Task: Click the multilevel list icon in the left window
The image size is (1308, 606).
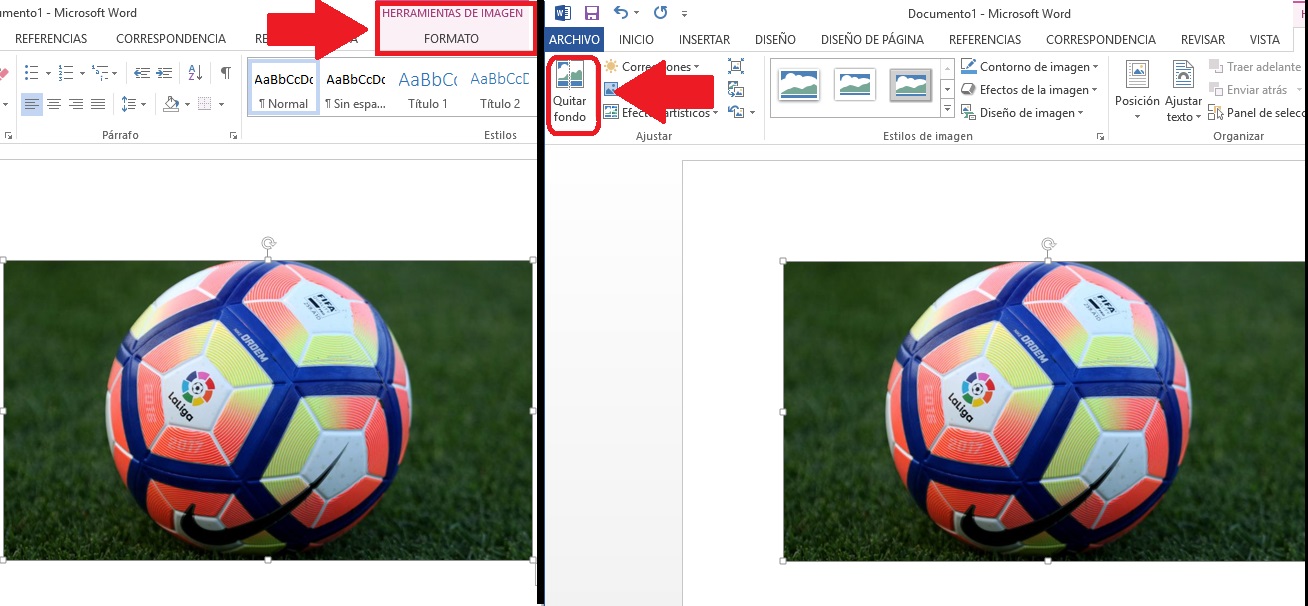Action: coord(100,73)
